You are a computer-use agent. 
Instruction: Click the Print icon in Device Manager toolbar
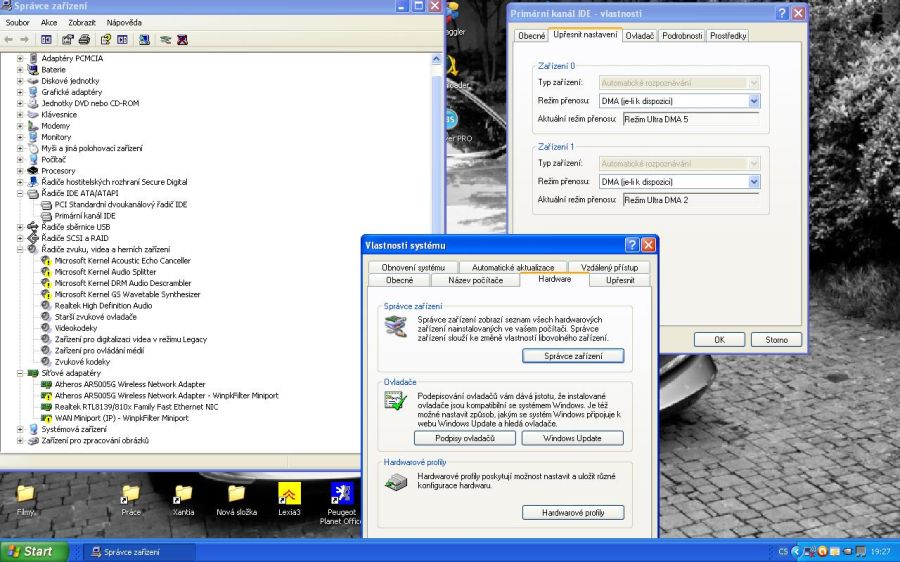click(85, 40)
